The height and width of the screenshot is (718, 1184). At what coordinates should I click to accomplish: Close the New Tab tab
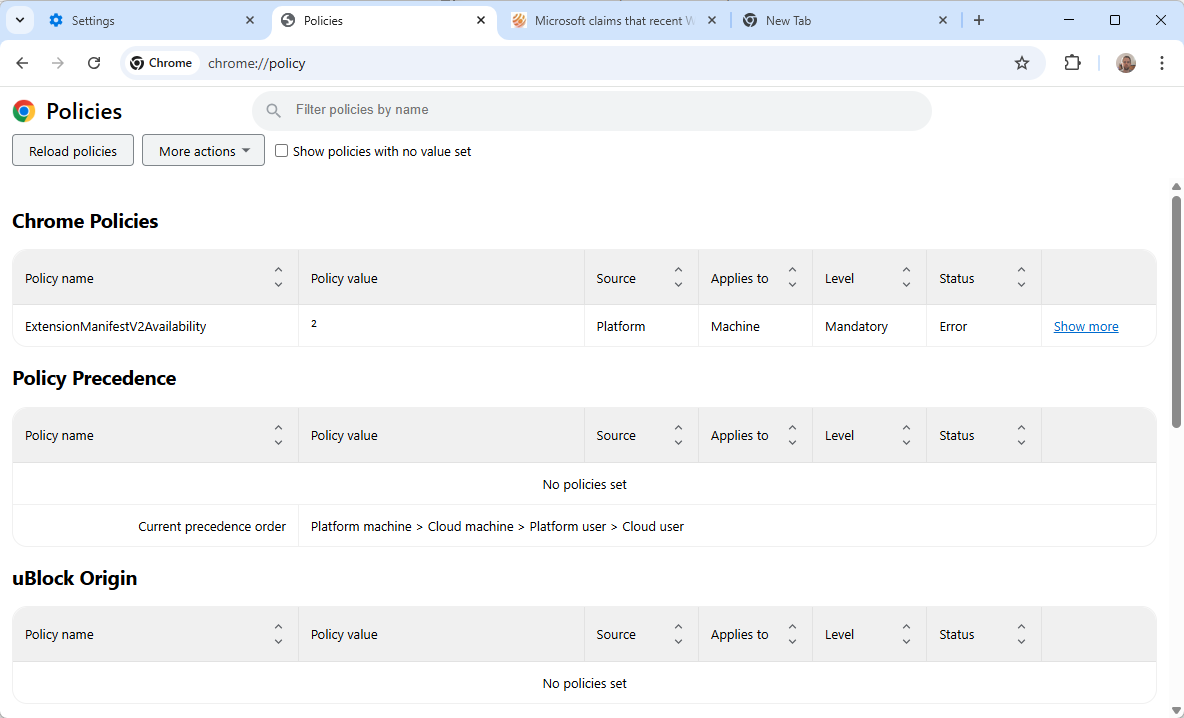click(x=942, y=20)
